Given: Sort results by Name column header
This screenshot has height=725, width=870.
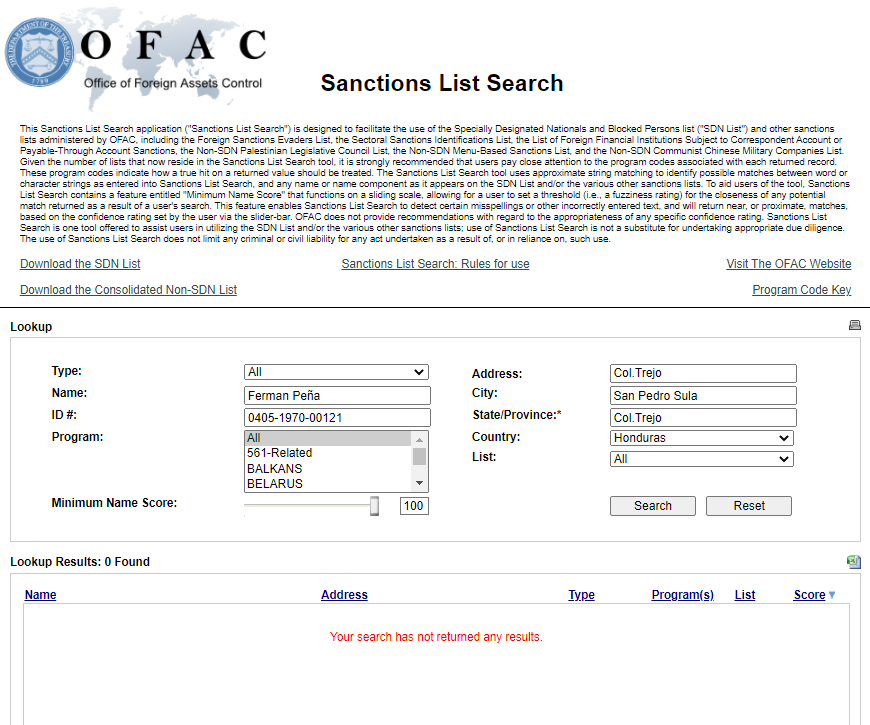Looking at the screenshot, I should point(40,595).
